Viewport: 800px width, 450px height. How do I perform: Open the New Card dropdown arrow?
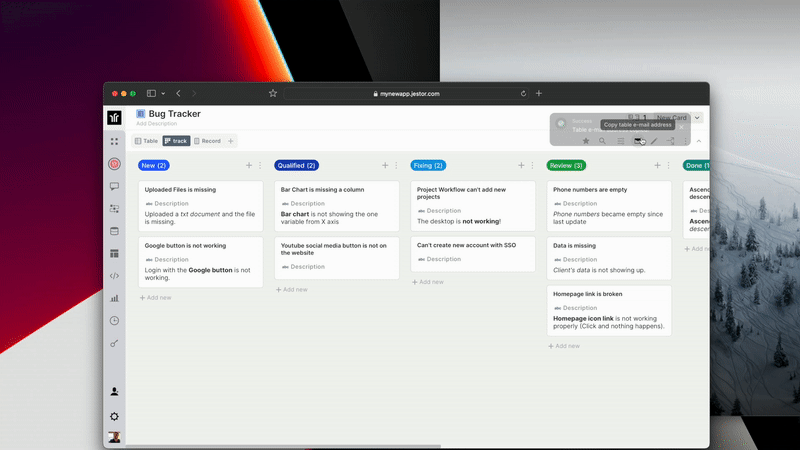click(697, 118)
